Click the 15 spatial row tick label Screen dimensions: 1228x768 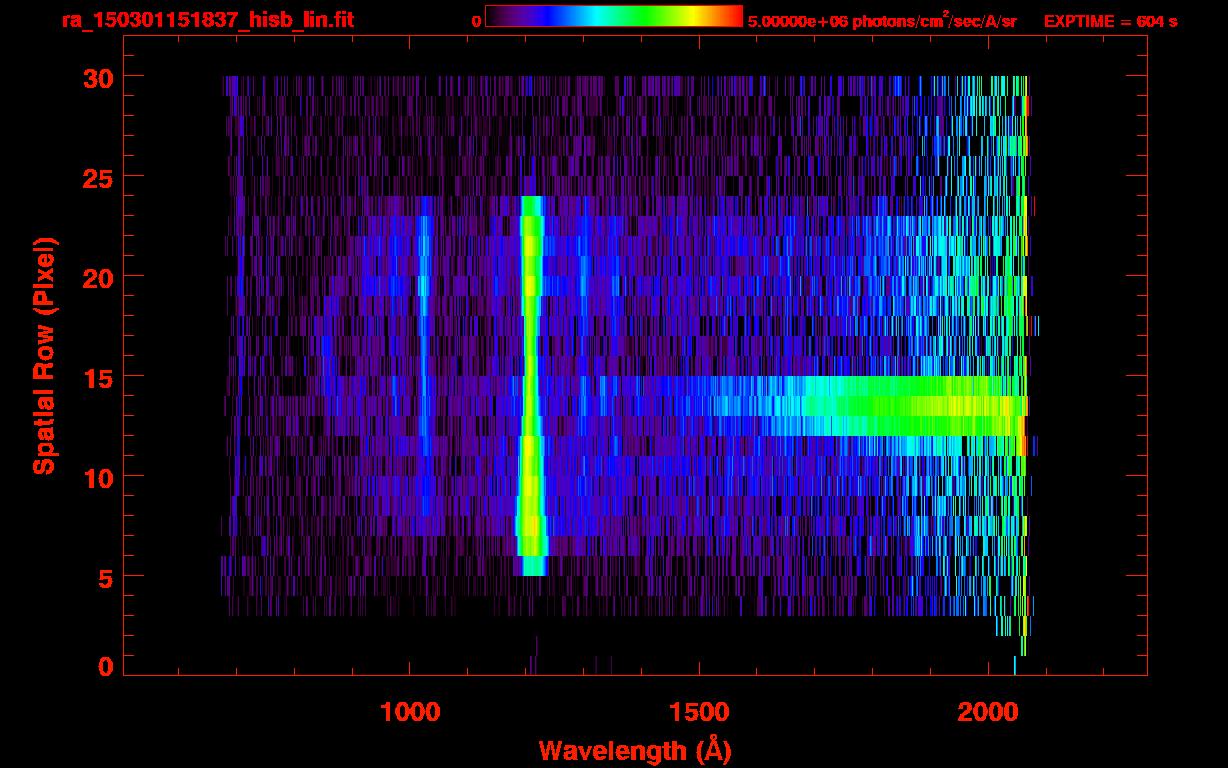(x=99, y=377)
